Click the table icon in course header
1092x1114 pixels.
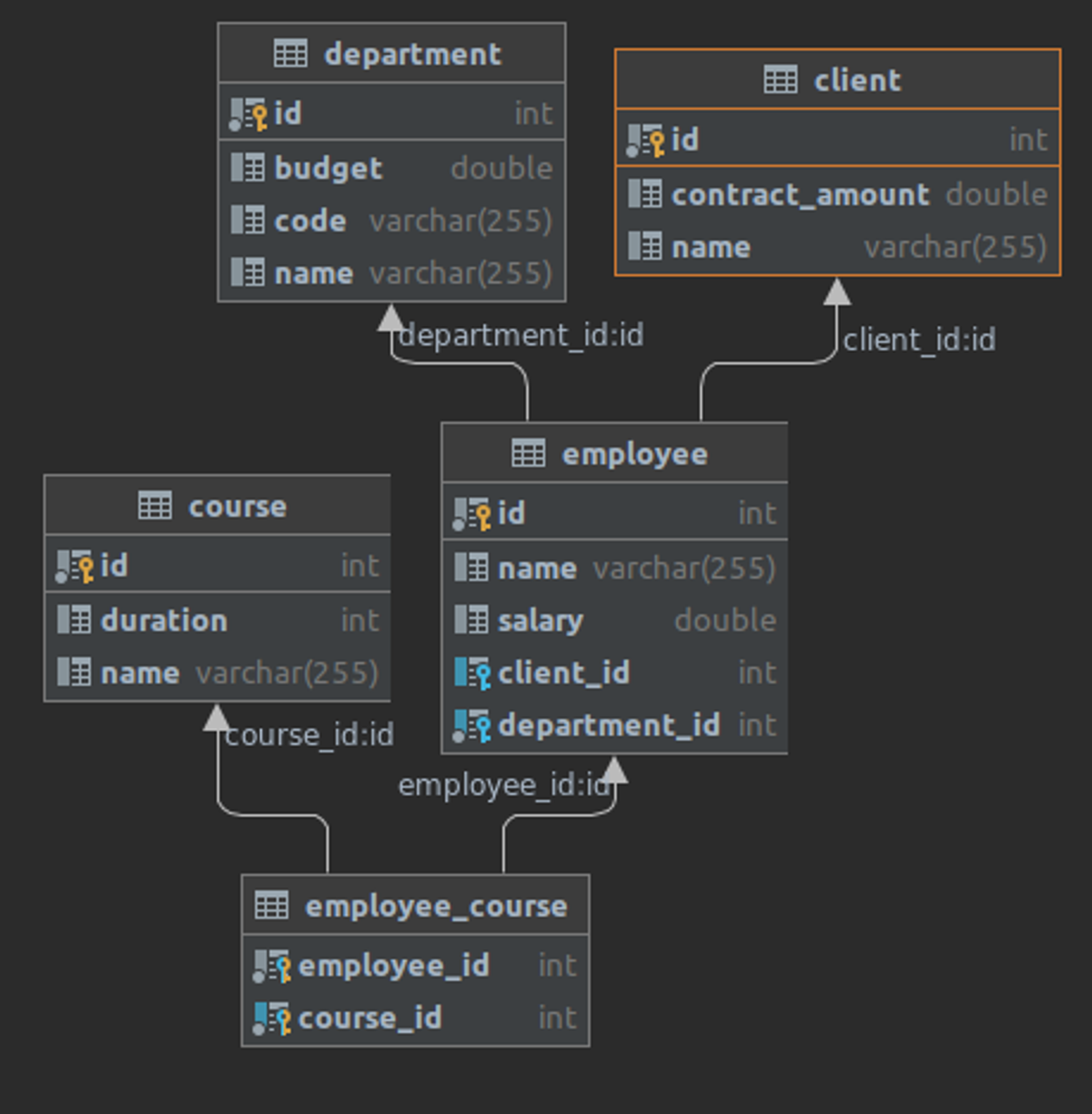pyautogui.click(x=155, y=505)
